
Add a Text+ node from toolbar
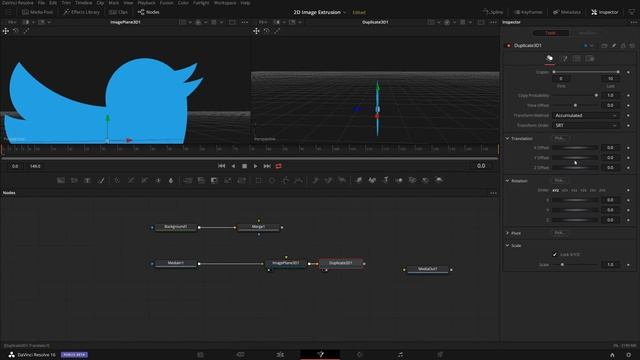pos(87,180)
